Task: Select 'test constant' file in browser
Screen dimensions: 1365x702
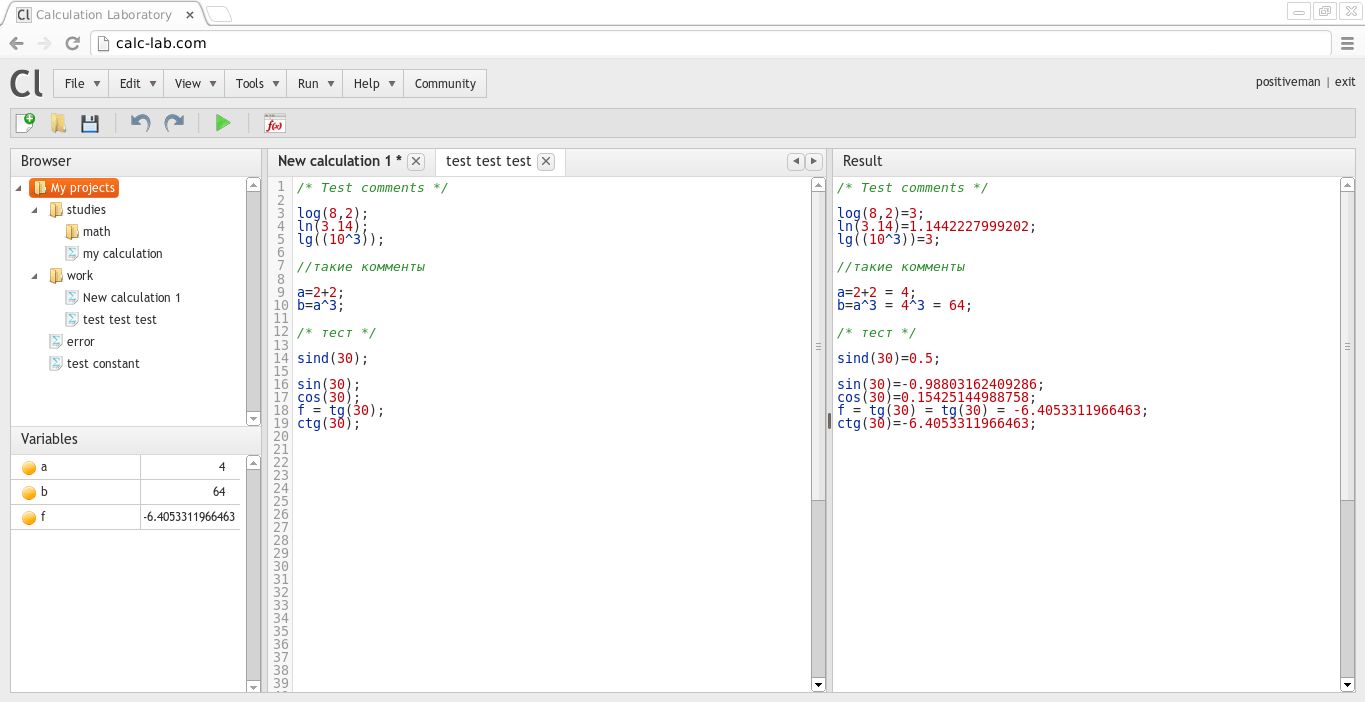Action: [103, 364]
